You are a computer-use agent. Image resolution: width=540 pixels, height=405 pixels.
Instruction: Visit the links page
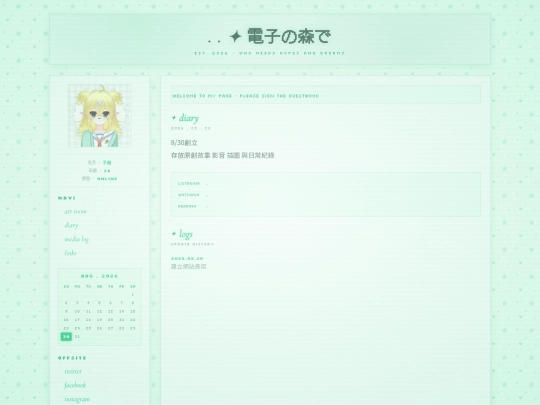[70, 253]
